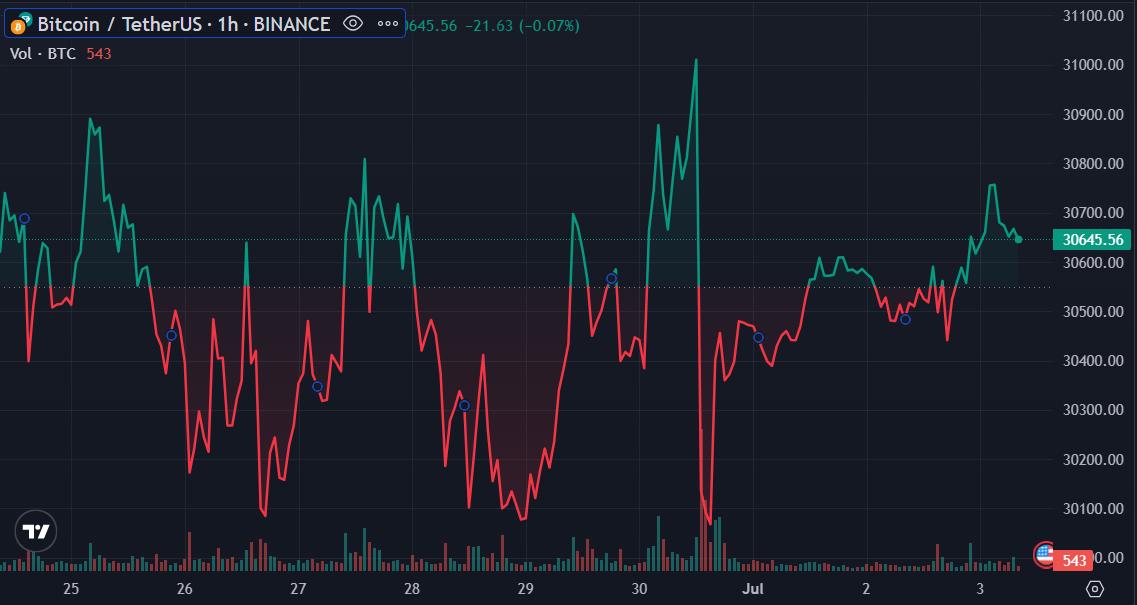Viewport: 1137px width, 605px height.
Task: Click the Bitcoin coin logo in the legend
Action: (x=16, y=24)
